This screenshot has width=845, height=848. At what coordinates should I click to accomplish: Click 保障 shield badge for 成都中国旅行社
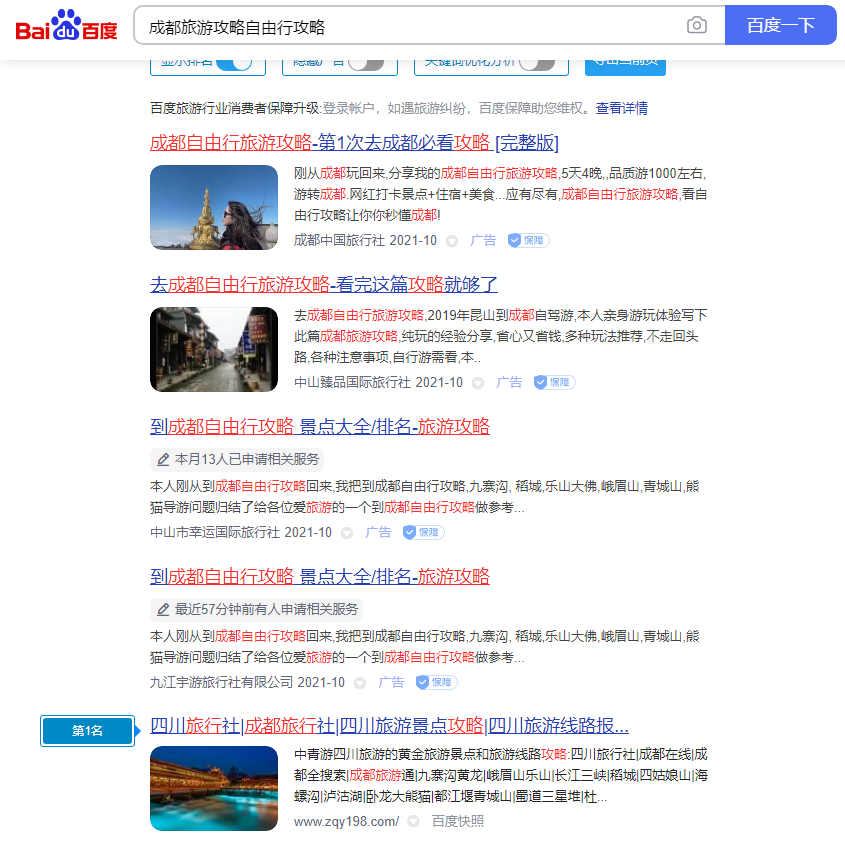[x=528, y=241]
